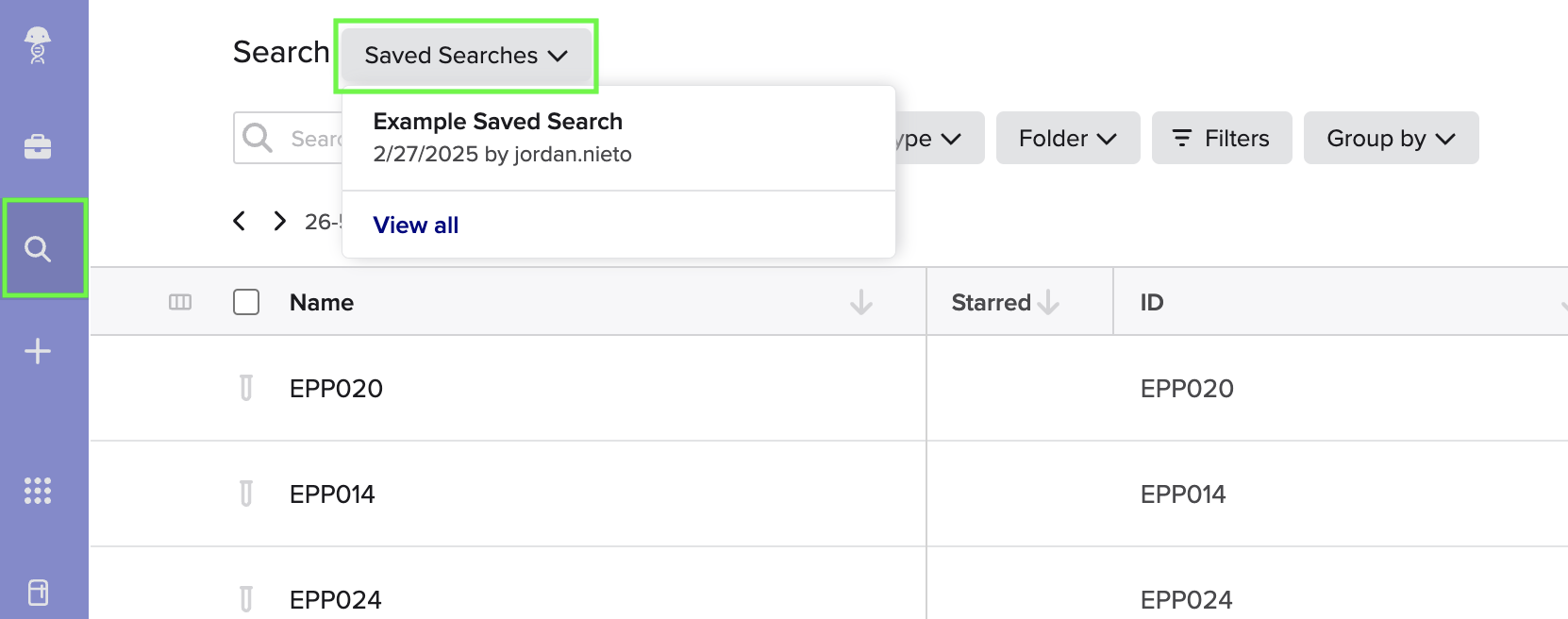This screenshot has height=619, width=1568.
Task: Open the Folder dropdown filter
Action: (1068, 138)
